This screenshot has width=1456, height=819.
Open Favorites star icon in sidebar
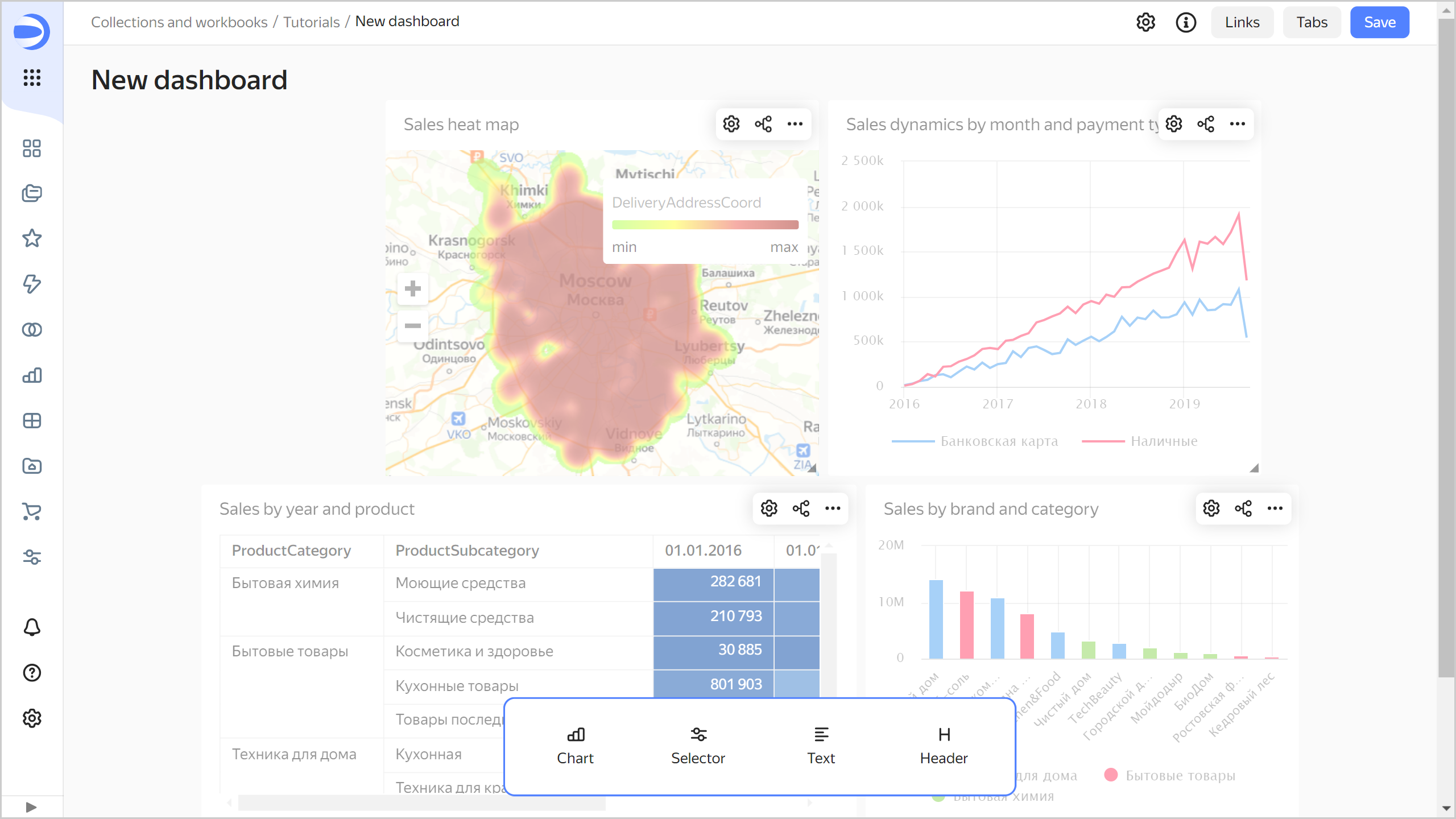32,238
